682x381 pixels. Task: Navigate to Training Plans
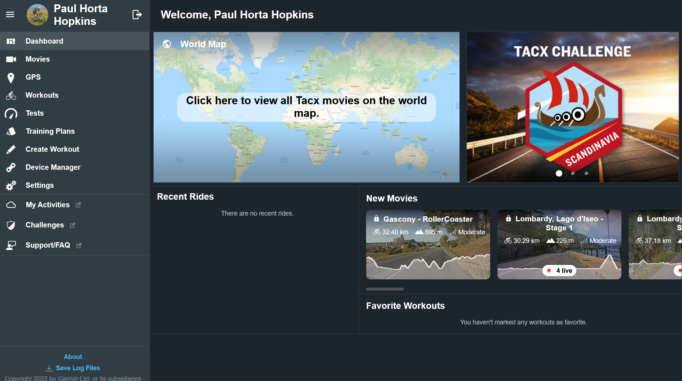click(75, 131)
